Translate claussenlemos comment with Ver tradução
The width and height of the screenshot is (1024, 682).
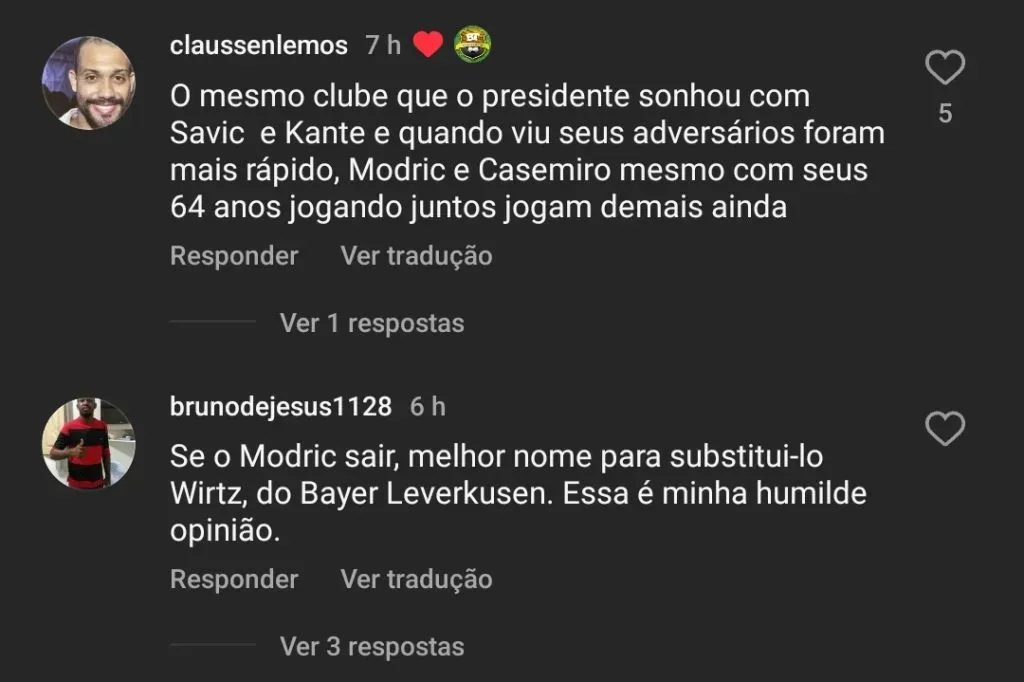pos(416,256)
